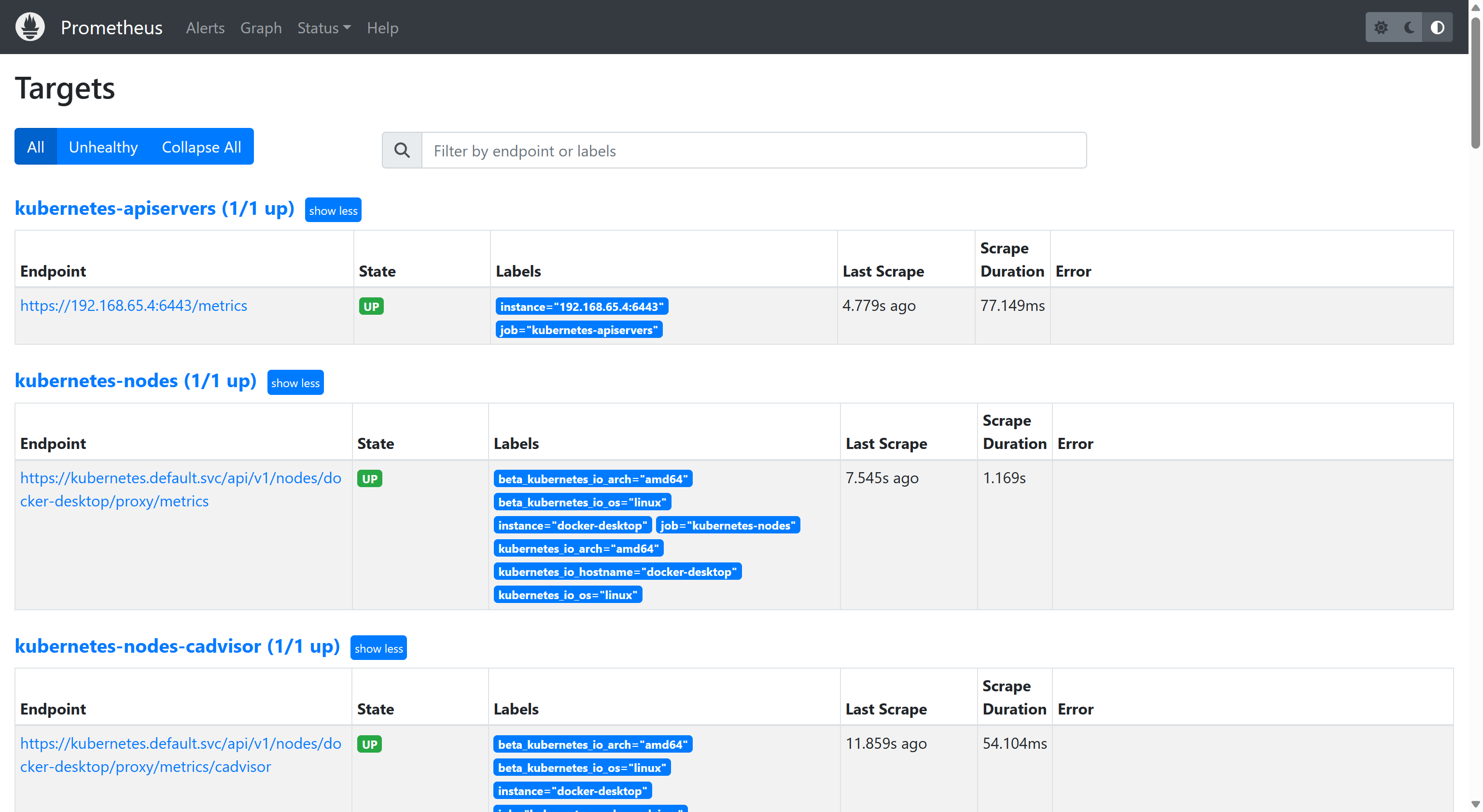The height and width of the screenshot is (812, 1483).
Task: Open the kubernetes-nodes (1/1 up) heading link
Action: pyautogui.click(x=136, y=380)
